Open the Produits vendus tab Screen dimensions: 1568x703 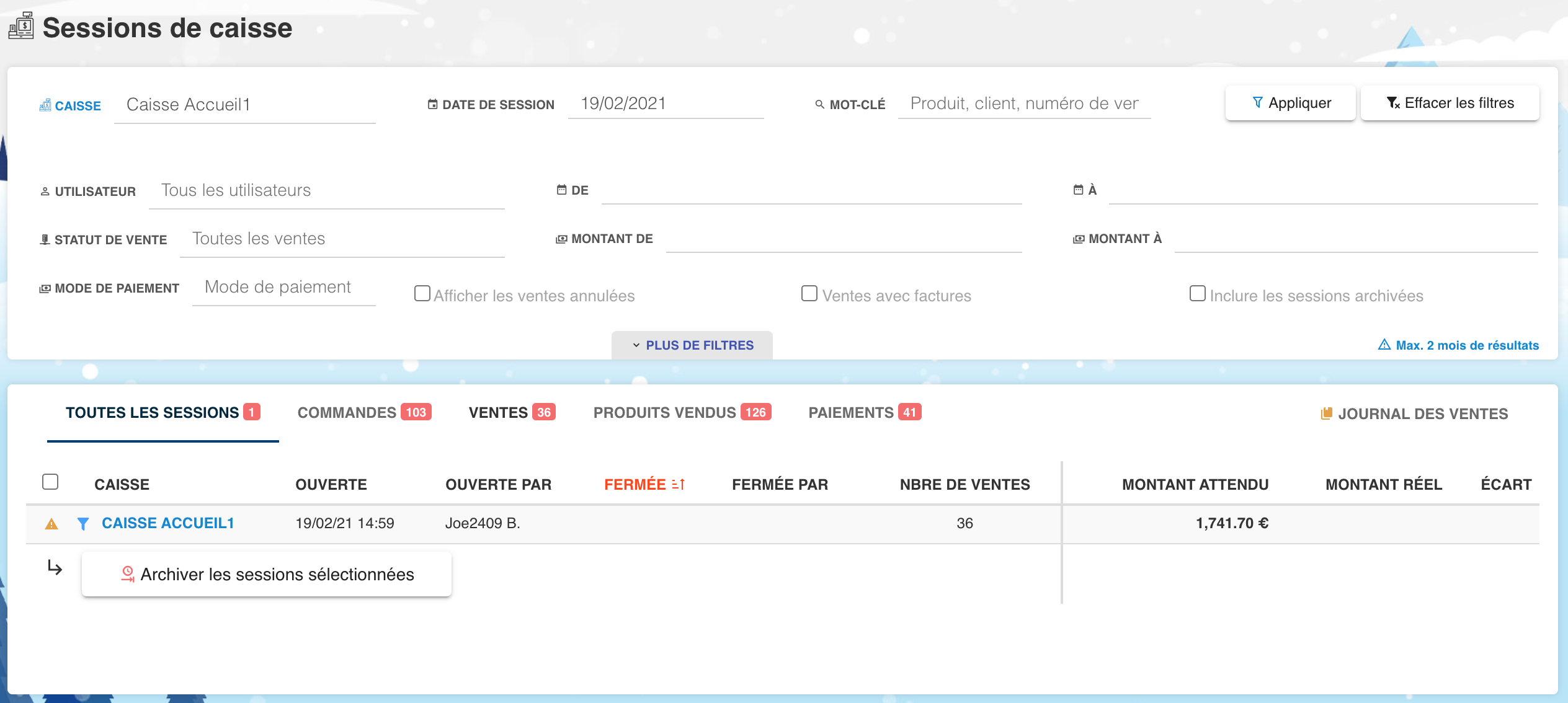(x=682, y=413)
